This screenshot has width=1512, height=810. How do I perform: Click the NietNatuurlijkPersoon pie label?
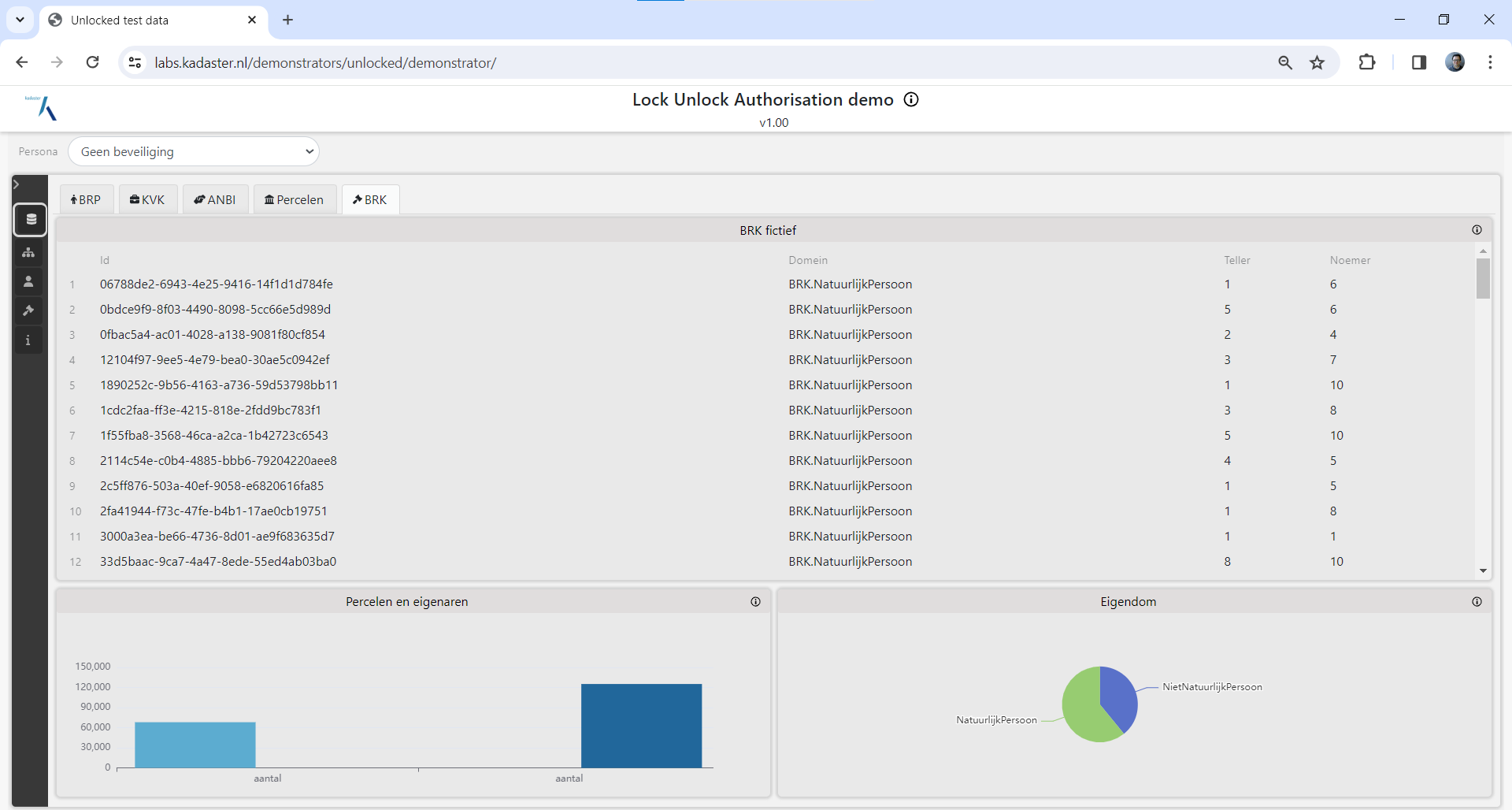(1212, 687)
